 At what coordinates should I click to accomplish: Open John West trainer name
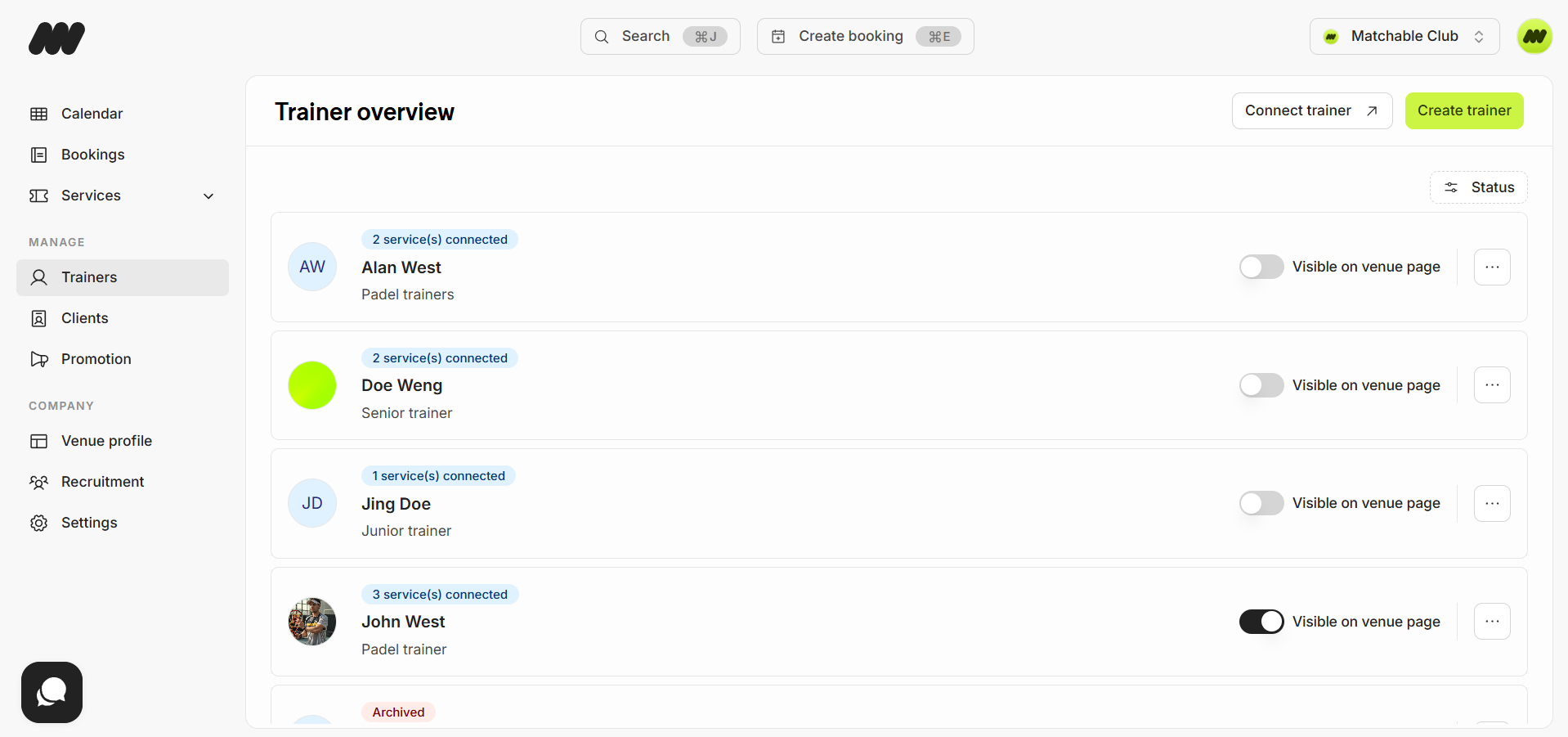403,622
